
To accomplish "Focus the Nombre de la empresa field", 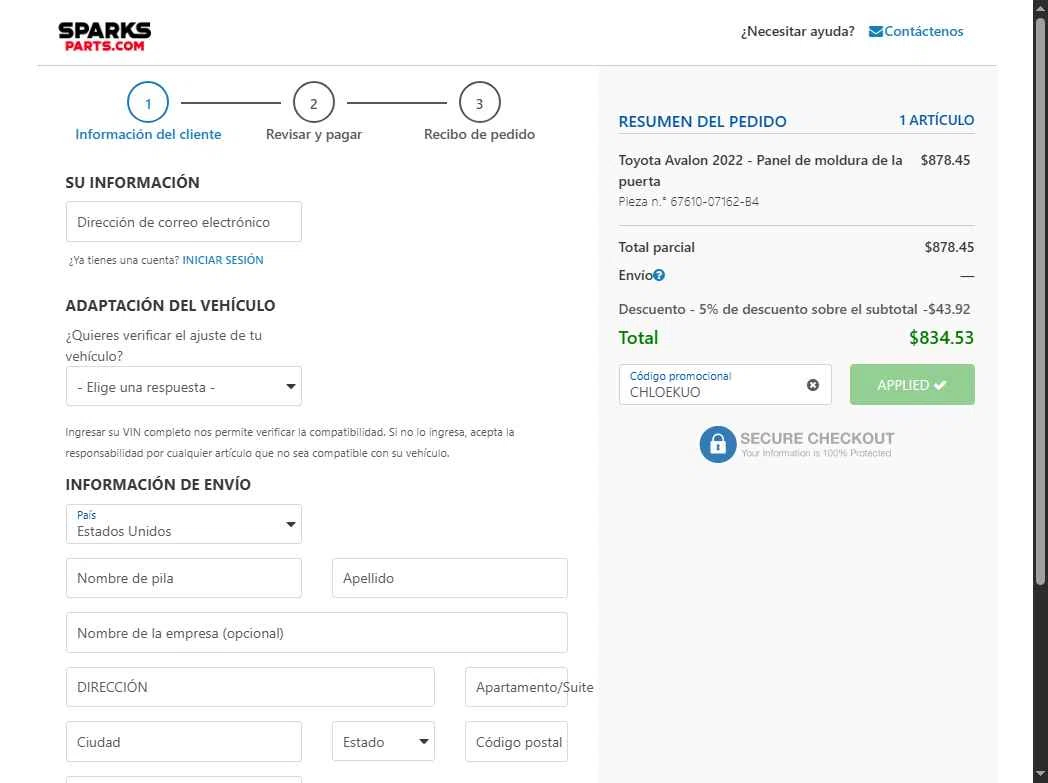I will click(317, 633).
